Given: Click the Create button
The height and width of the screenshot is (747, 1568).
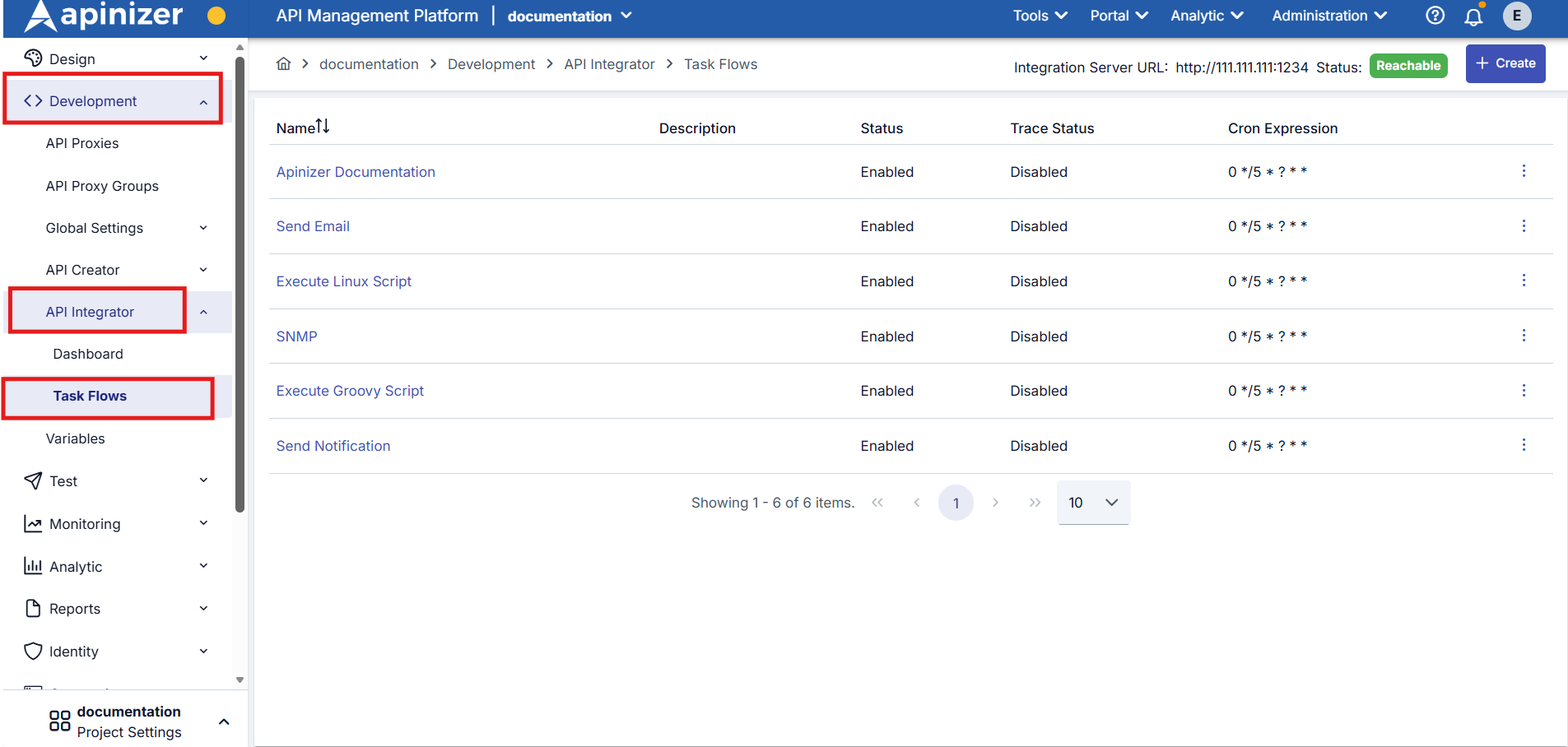Looking at the screenshot, I should pyautogui.click(x=1505, y=63).
